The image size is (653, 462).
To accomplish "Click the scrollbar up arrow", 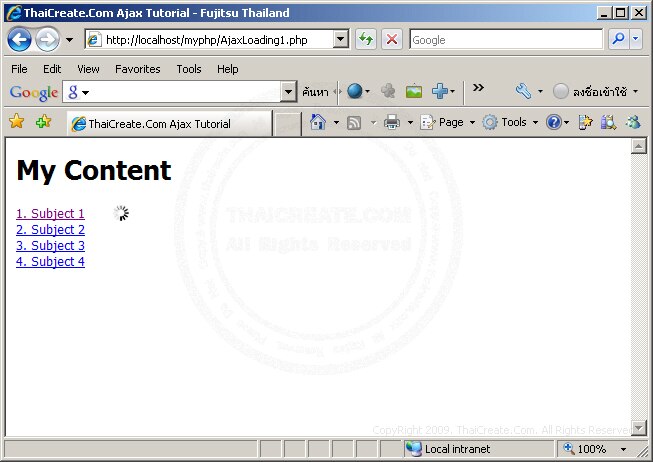I will point(638,146).
